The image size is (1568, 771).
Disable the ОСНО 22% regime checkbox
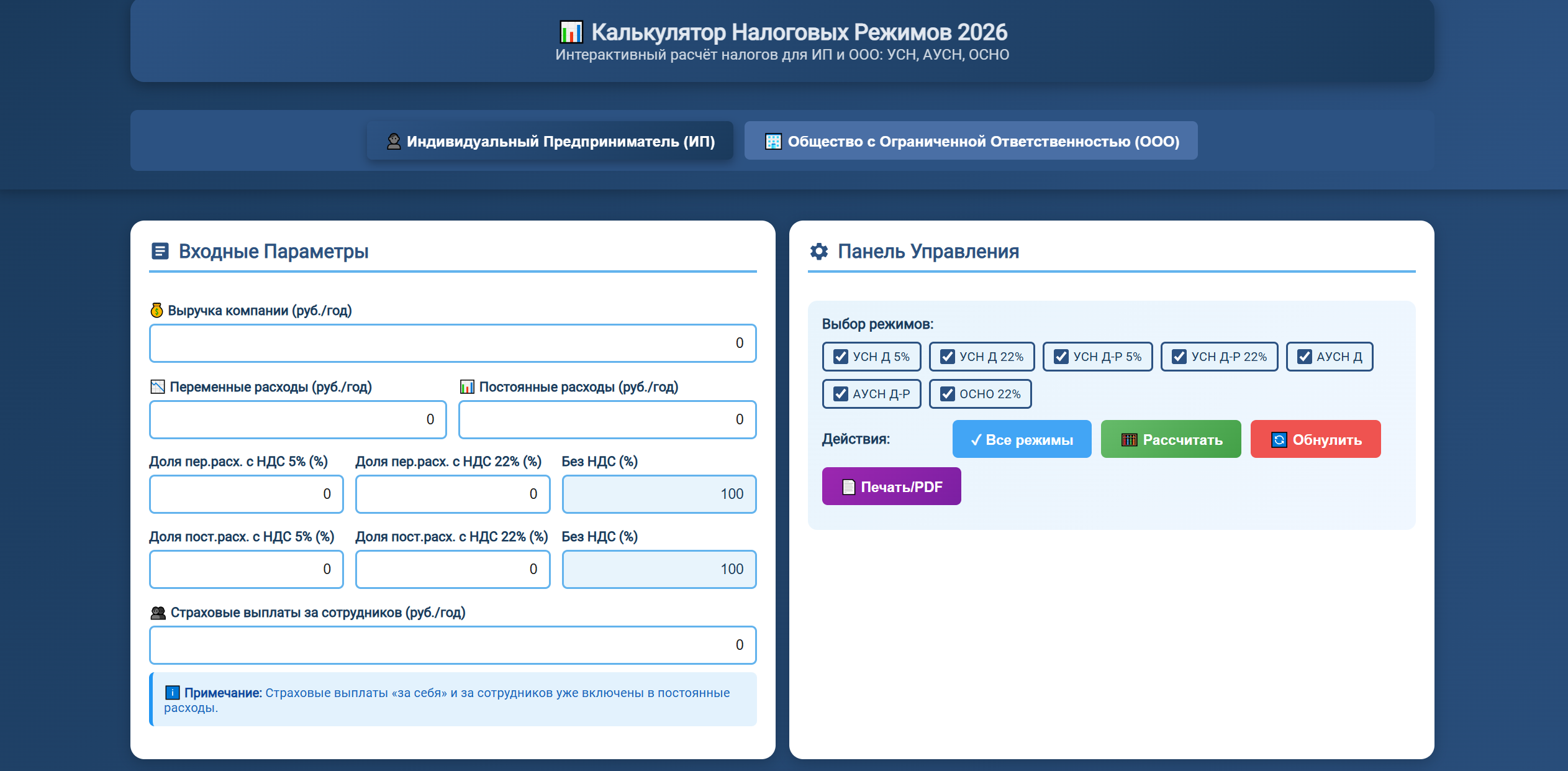pos(947,394)
